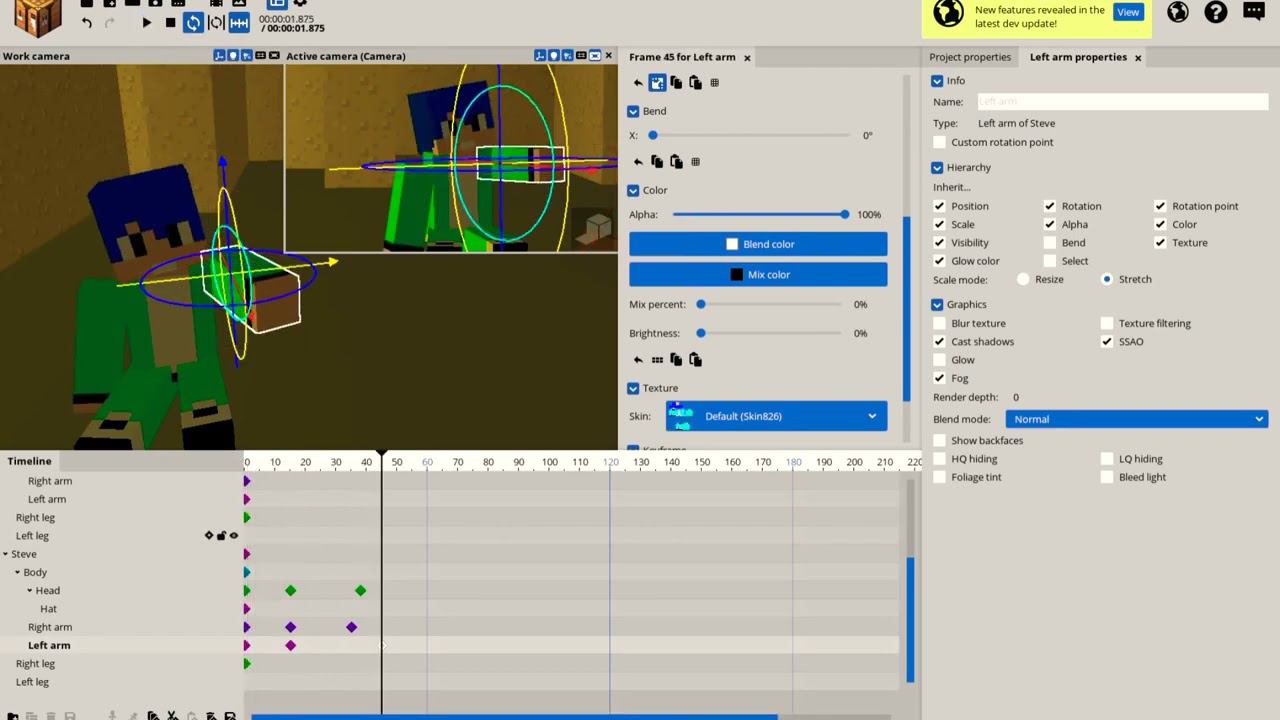Screen dimensions: 1280x720
Task: Collapse the Hierarchy section
Action: tap(937, 168)
